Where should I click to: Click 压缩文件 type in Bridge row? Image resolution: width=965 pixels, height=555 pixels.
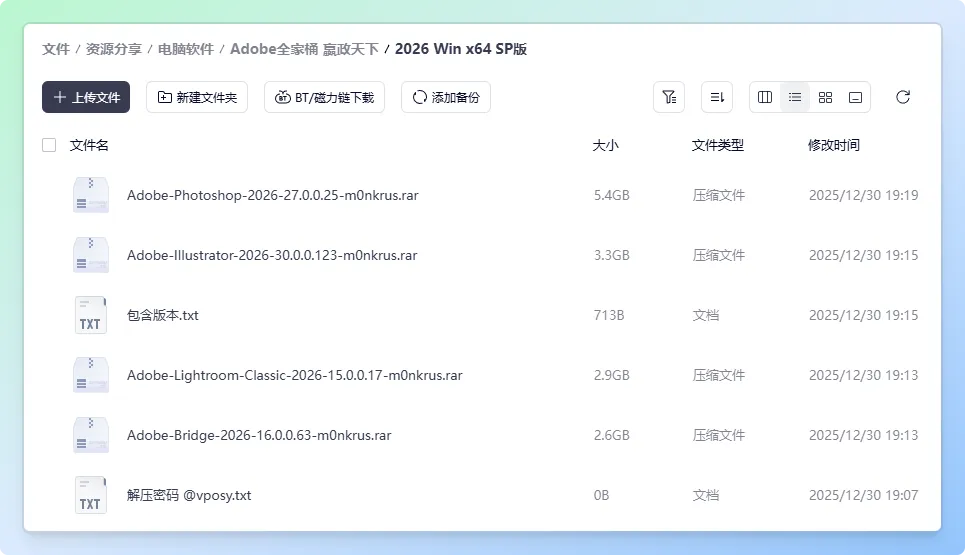coord(719,435)
